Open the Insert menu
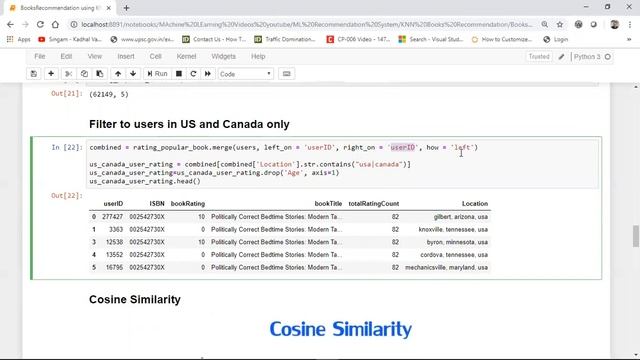The height and width of the screenshot is (360, 640). (x=126, y=56)
